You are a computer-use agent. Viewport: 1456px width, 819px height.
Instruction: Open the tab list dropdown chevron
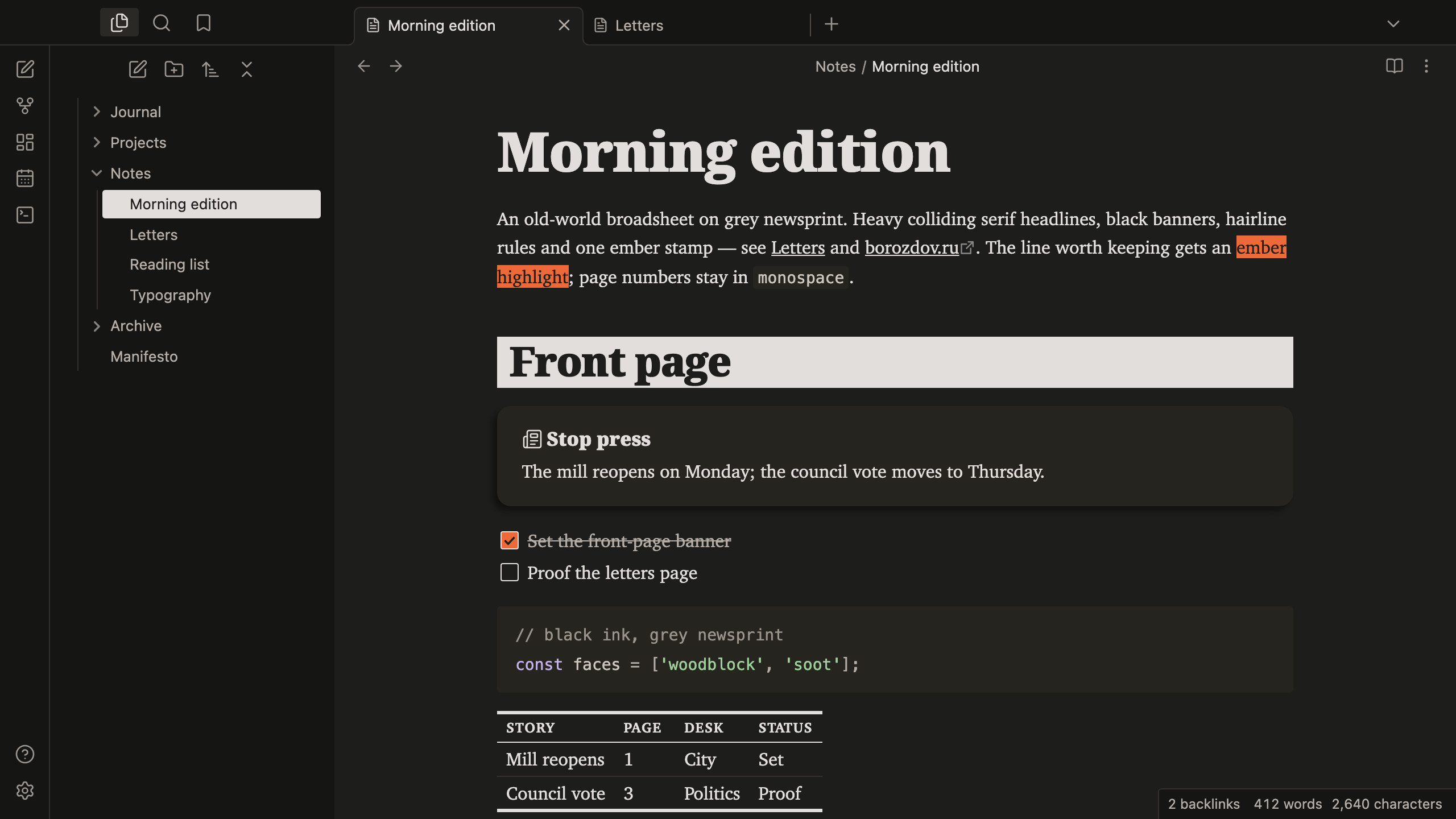coord(1393,24)
